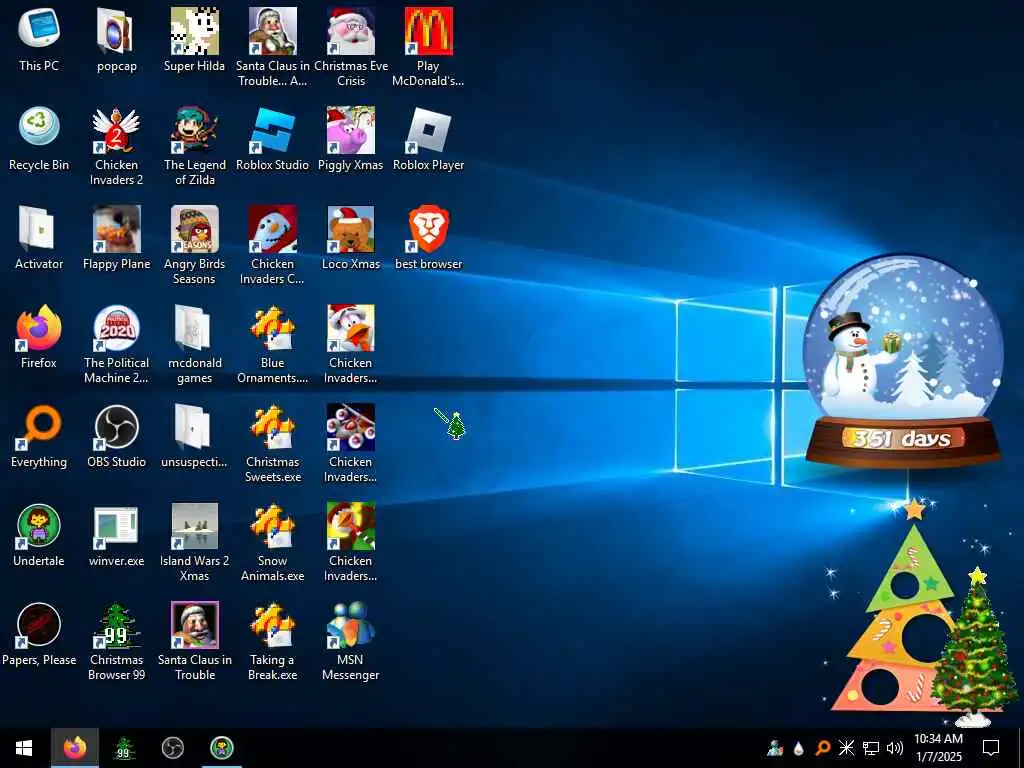This screenshot has height=768, width=1024.
Task: Open Papers, Please game
Action: tap(39, 633)
